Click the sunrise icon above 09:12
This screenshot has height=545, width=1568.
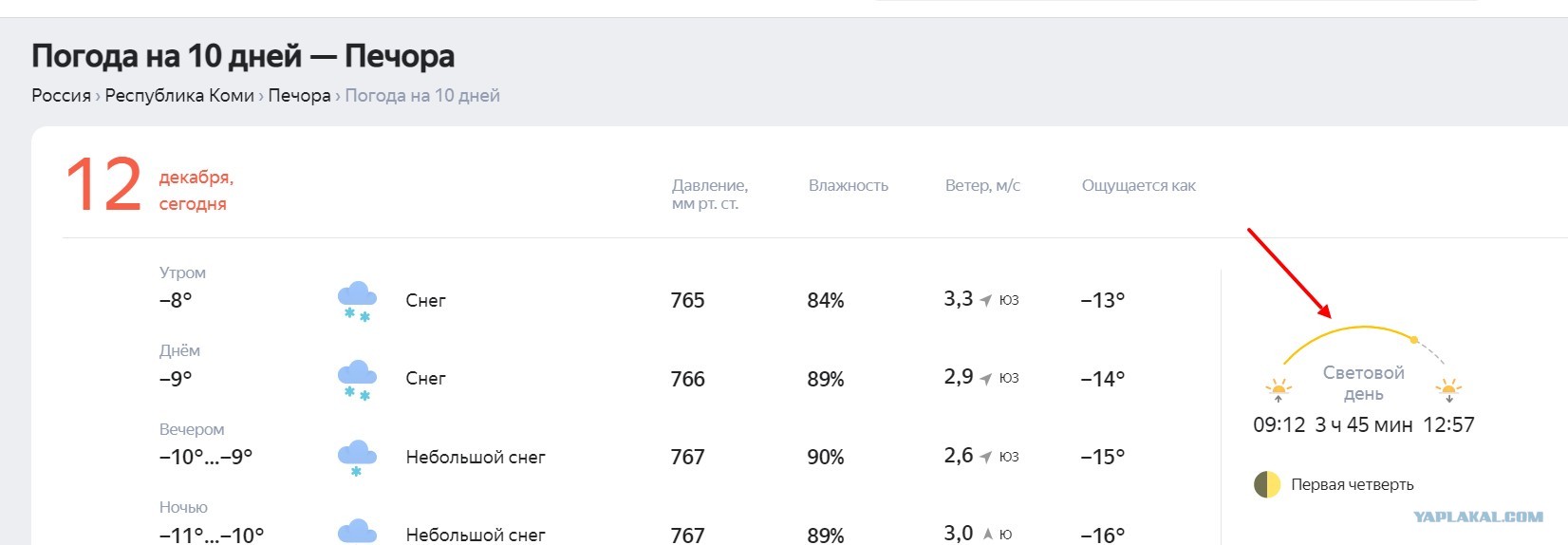pos(1279,389)
